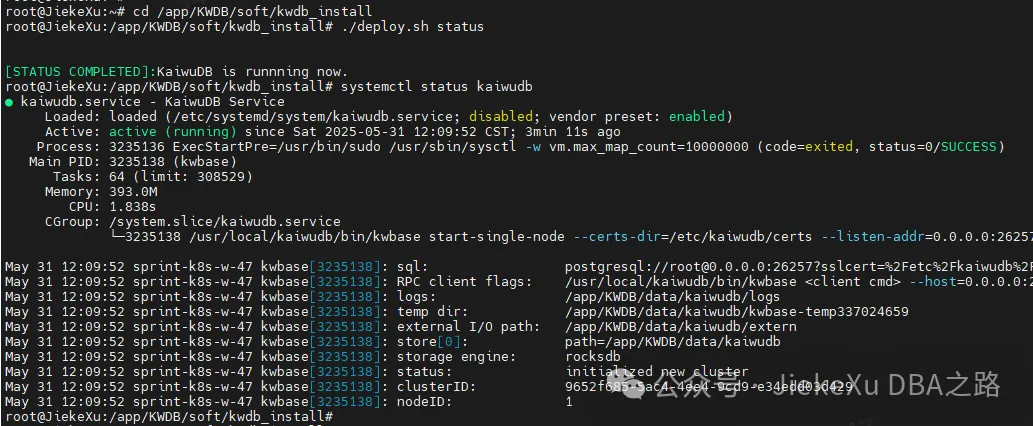Click the 'status:' log label

(x=425, y=372)
